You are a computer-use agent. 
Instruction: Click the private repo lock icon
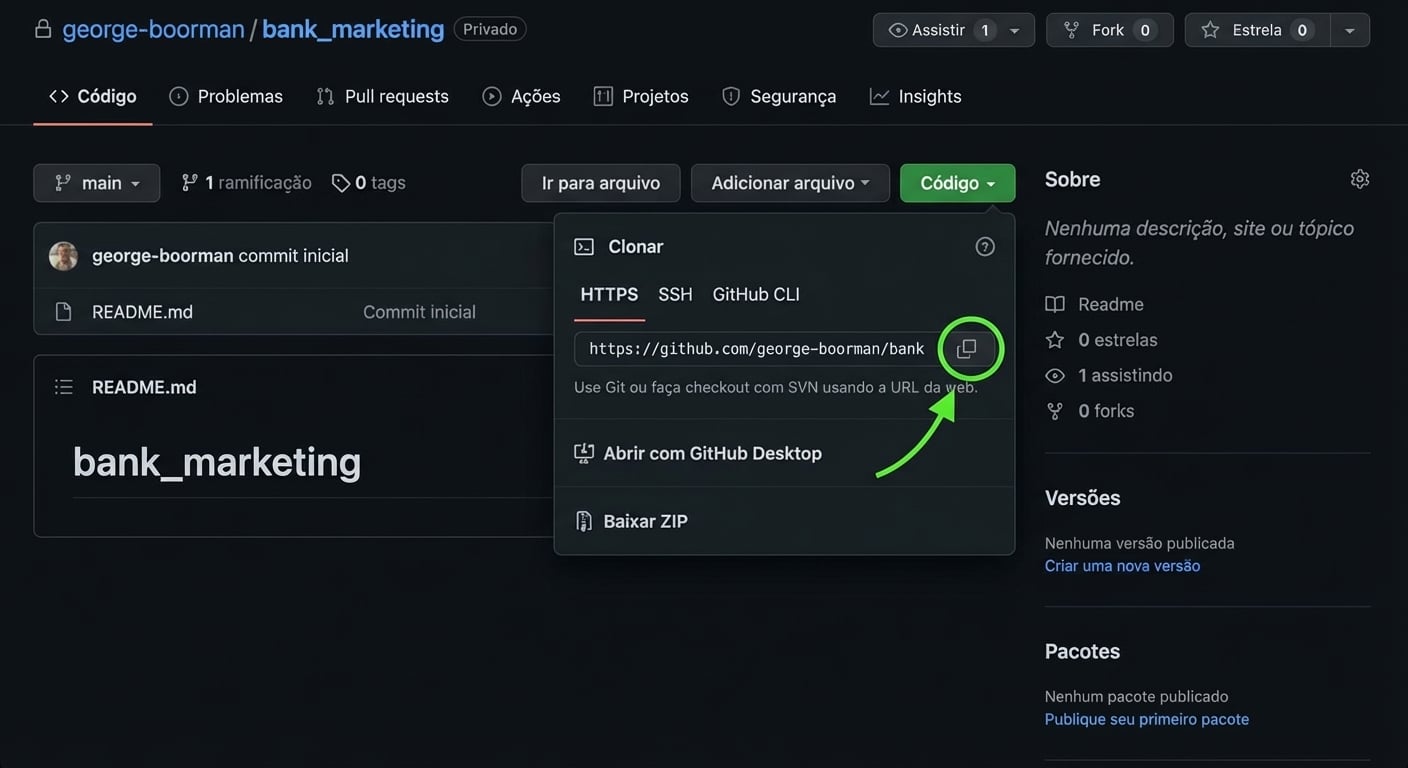(43, 29)
